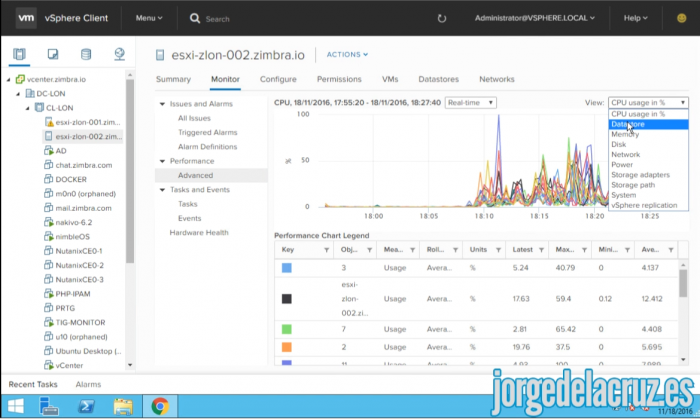
Task: Open the Events item in sidebar
Action: coord(190,218)
